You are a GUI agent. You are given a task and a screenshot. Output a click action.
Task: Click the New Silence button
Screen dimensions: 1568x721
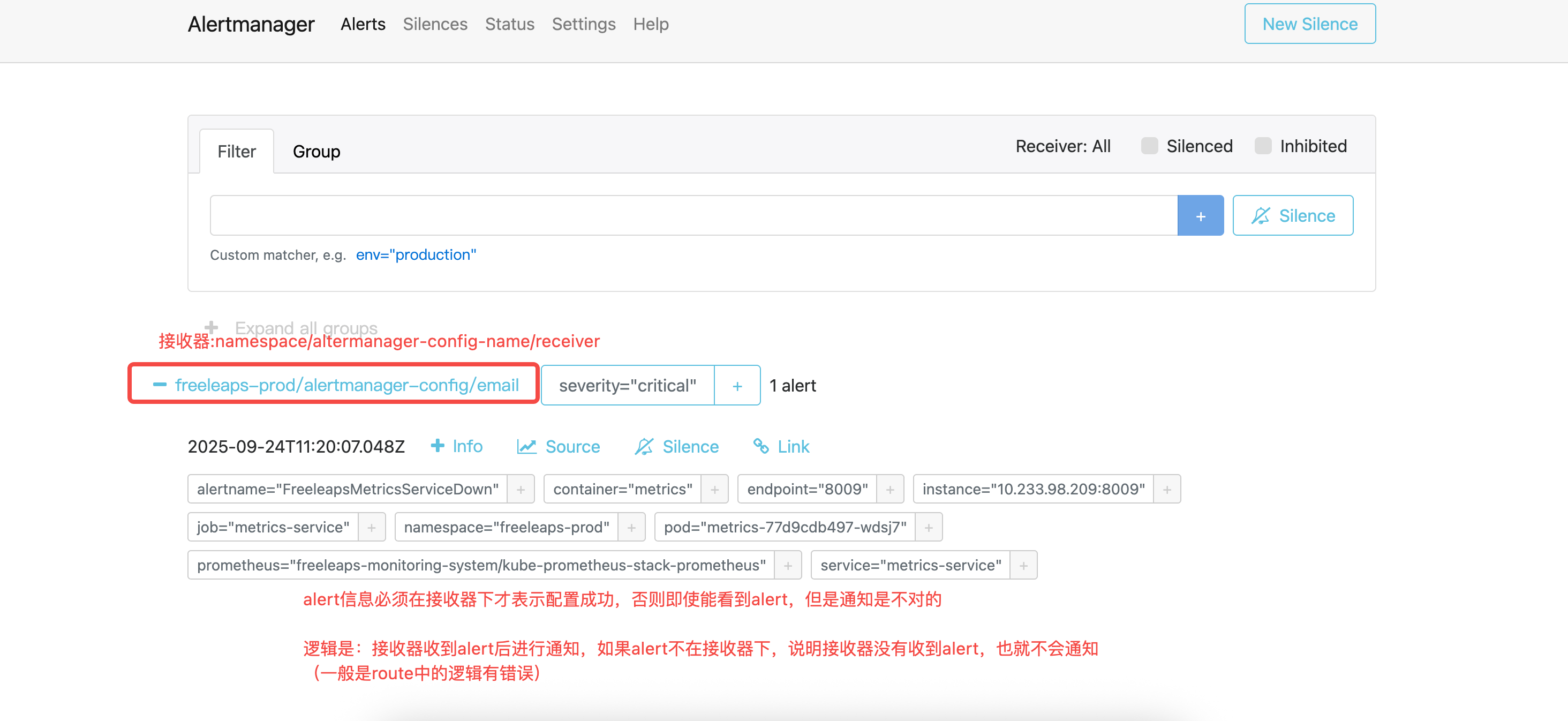tap(1309, 24)
